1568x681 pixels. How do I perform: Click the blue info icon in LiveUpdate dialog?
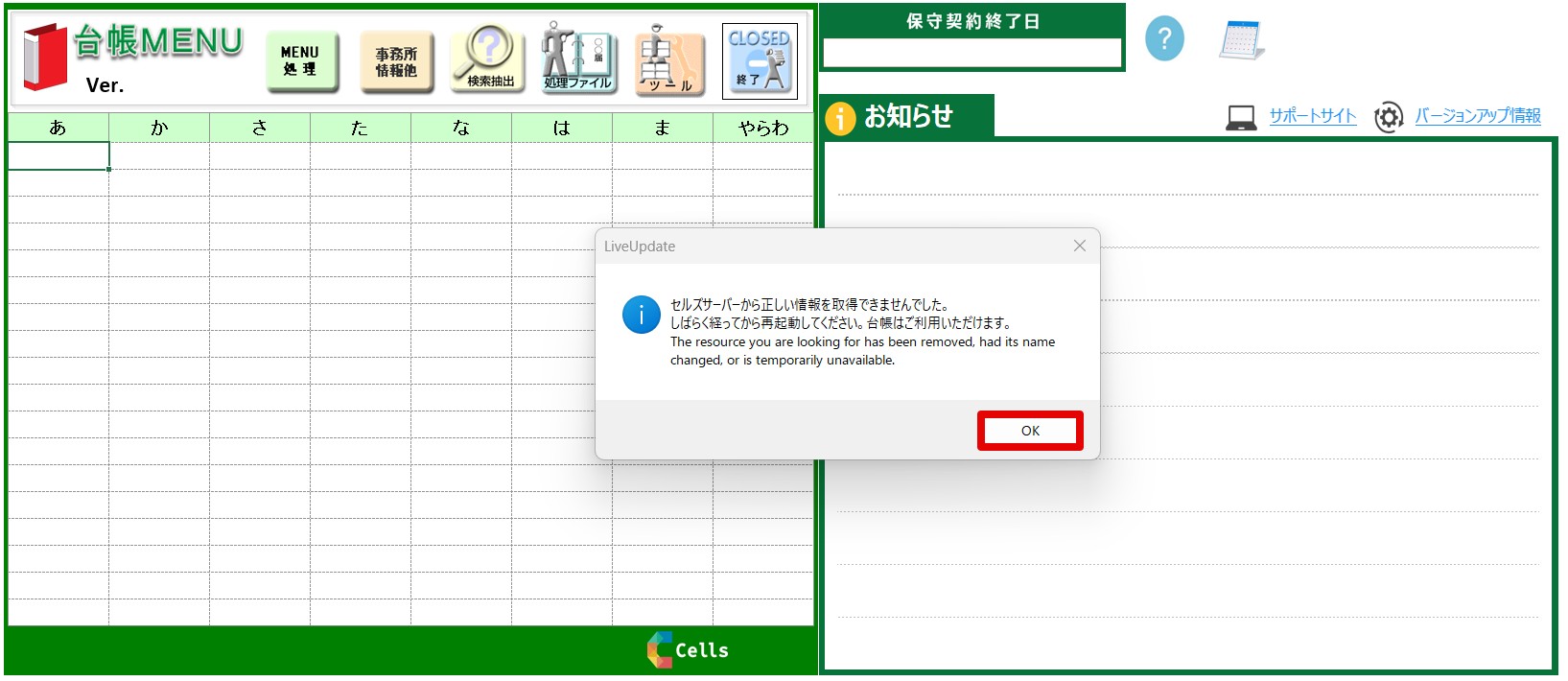tap(641, 315)
